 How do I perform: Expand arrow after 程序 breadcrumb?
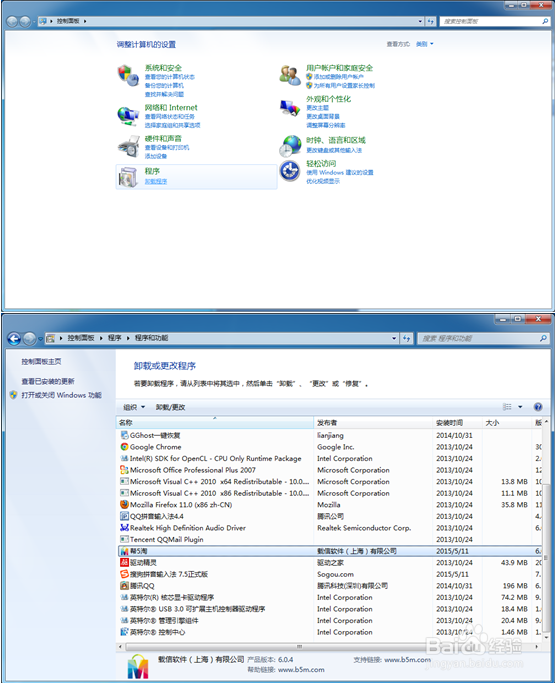pyautogui.click(x=128, y=338)
